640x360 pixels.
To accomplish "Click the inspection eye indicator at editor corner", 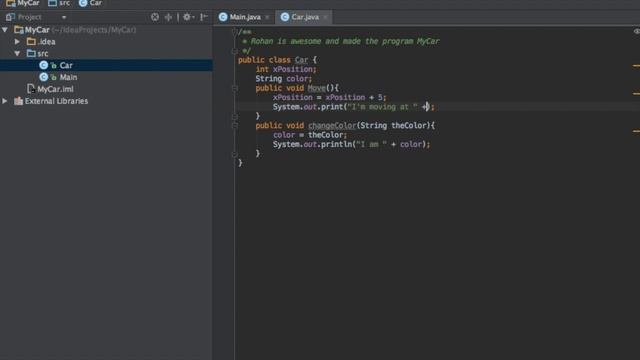I will 637,31.
